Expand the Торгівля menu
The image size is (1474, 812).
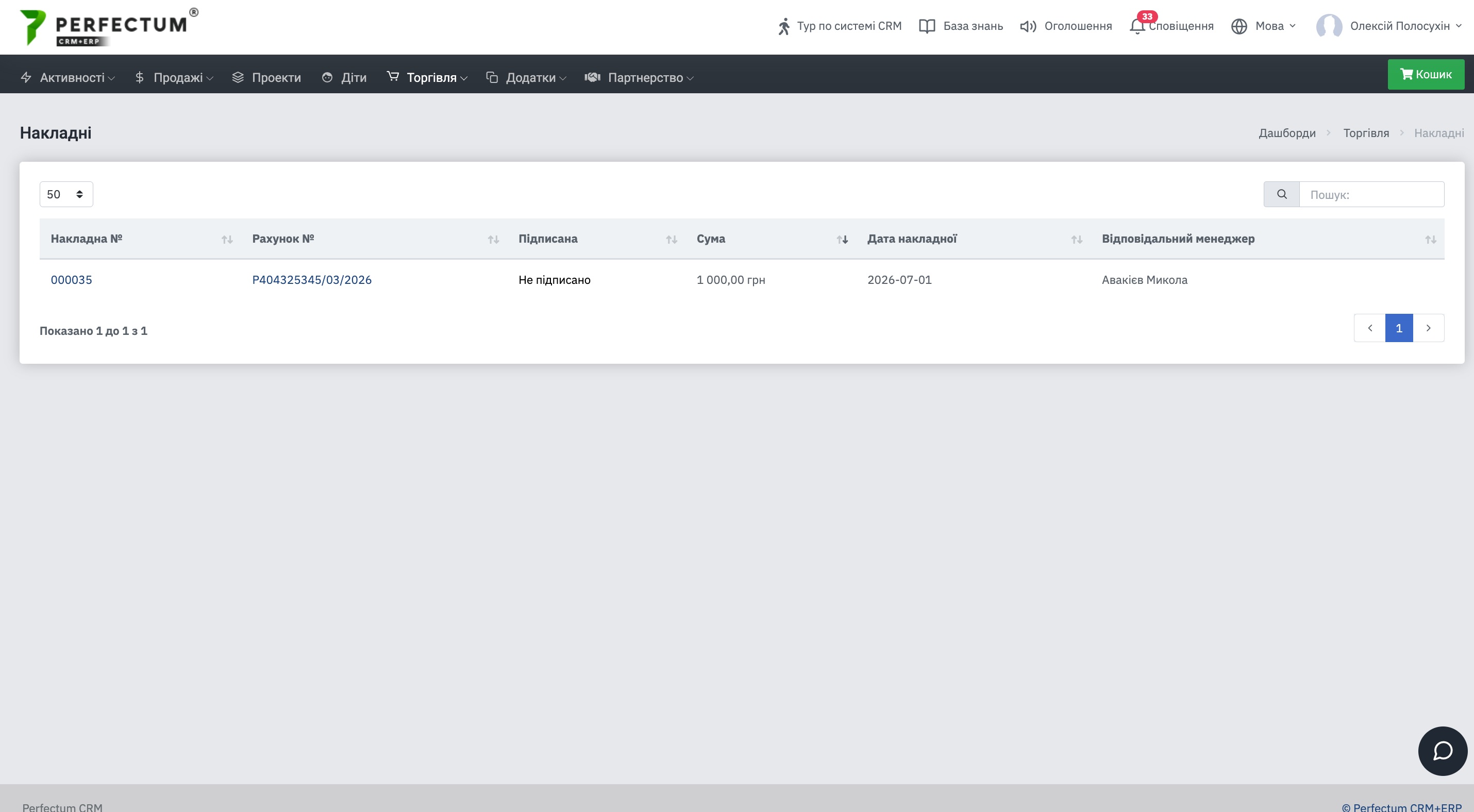[x=427, y=77]
